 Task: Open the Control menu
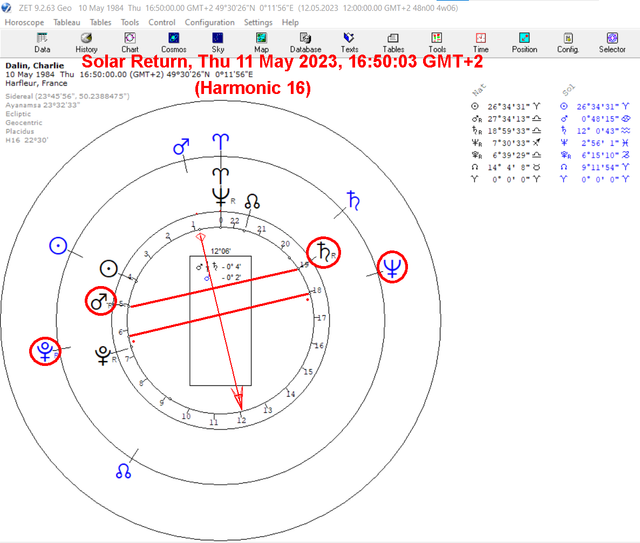click(x=162, y=22)
